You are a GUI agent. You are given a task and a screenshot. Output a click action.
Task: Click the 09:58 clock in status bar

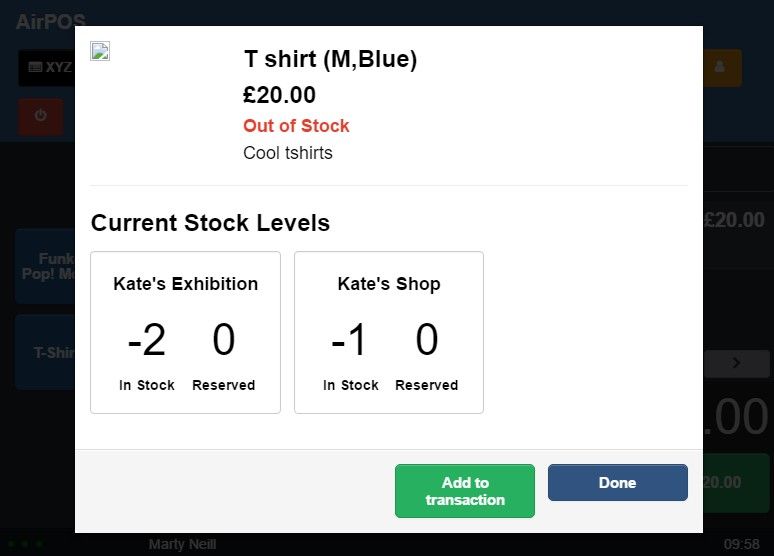(x=741, y=544)
